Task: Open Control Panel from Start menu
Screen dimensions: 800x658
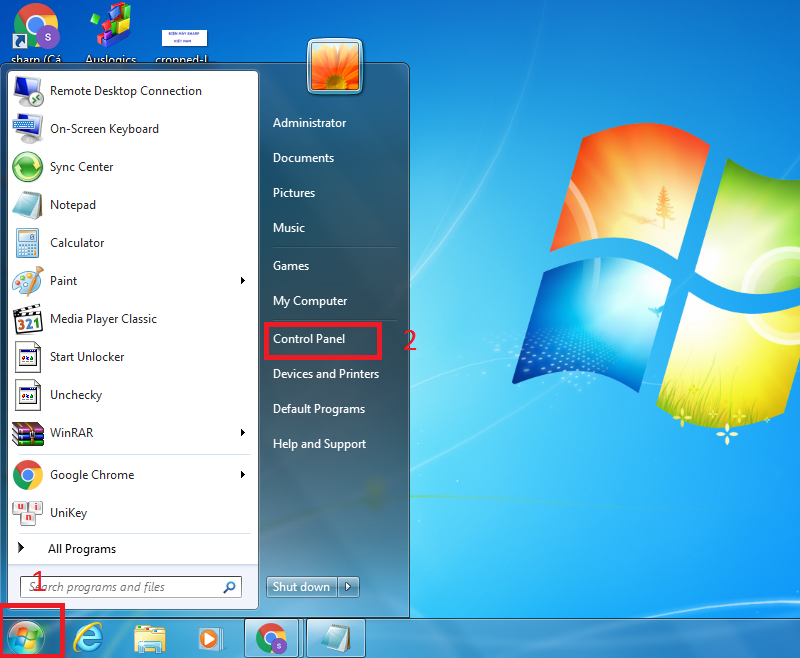Action: 309,339
